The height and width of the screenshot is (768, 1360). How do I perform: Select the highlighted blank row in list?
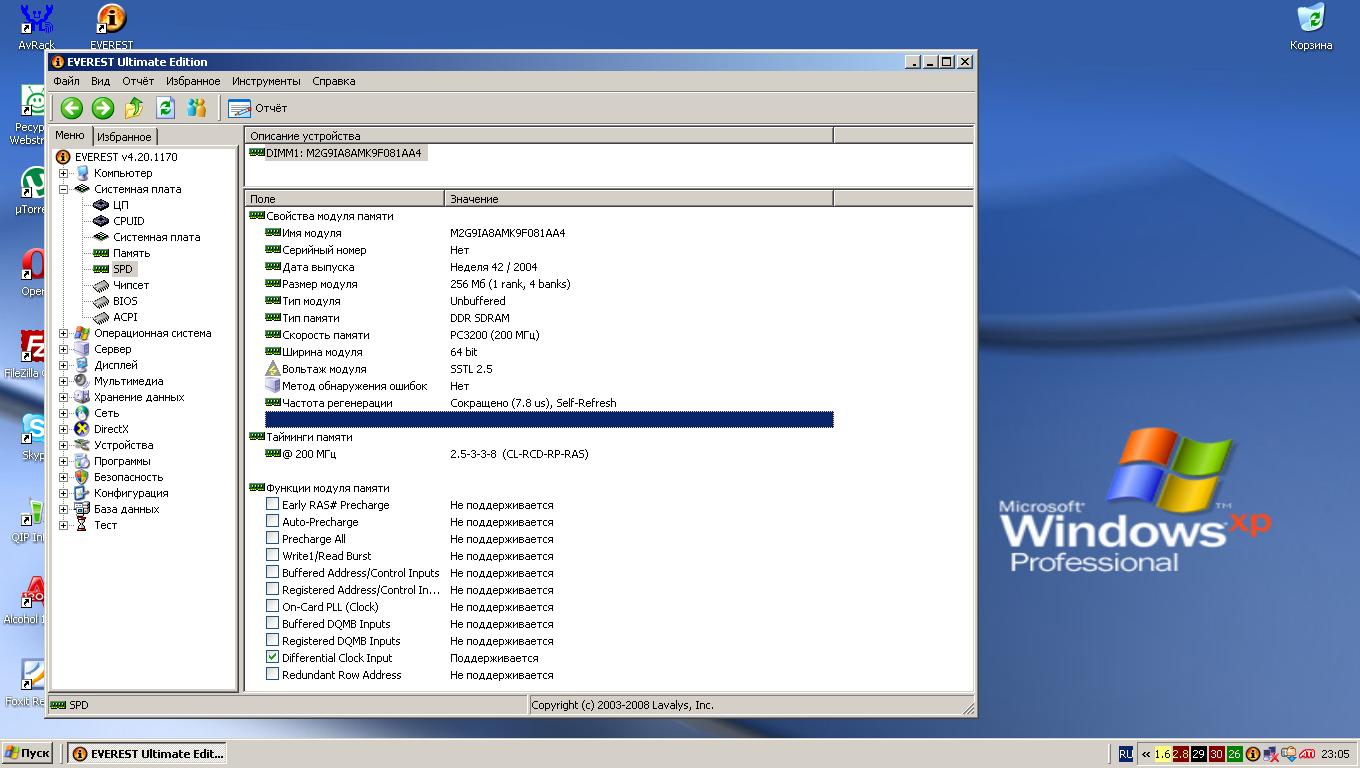pos(549,420)
